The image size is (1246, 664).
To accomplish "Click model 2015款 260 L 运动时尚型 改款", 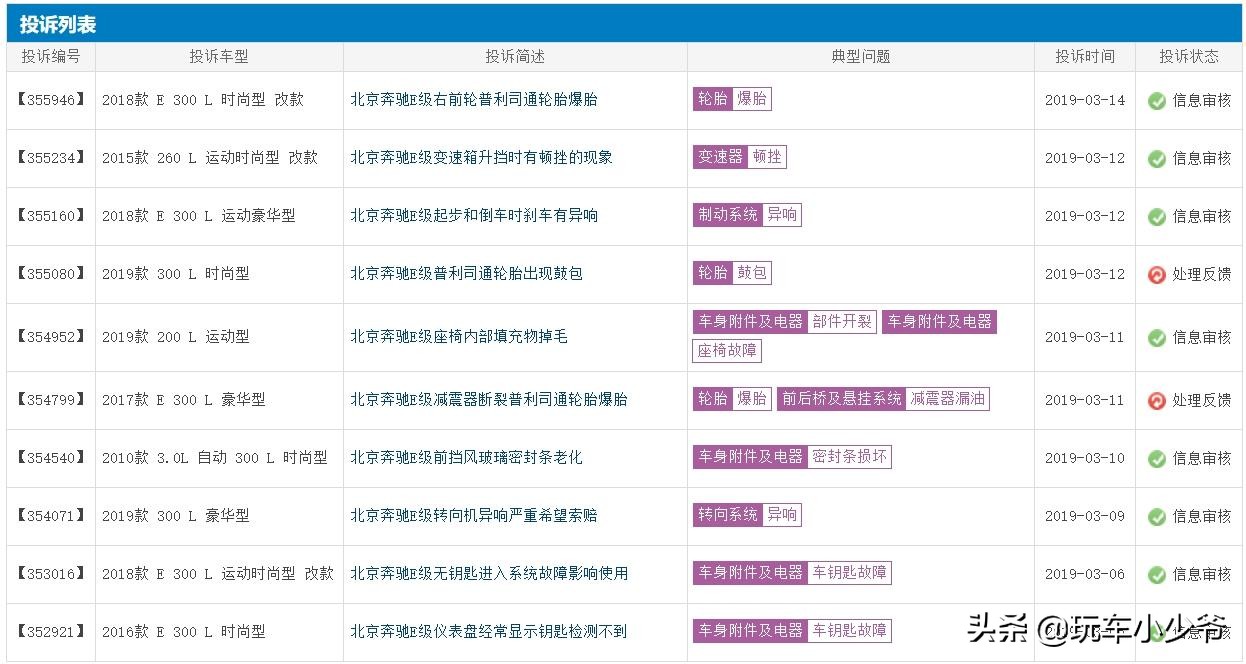I will click(210, 158).
